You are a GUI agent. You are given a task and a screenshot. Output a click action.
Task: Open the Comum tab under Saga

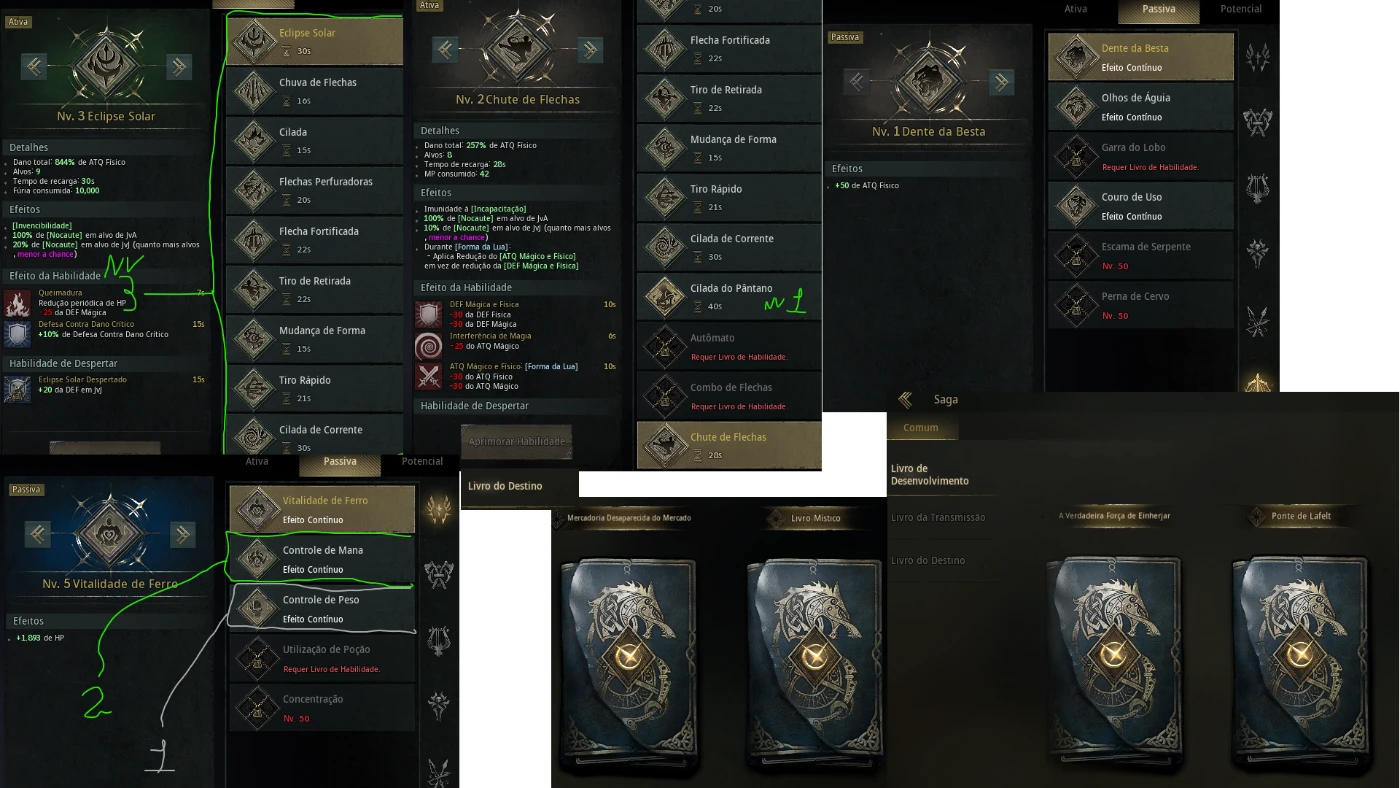[x=921, y=427]
